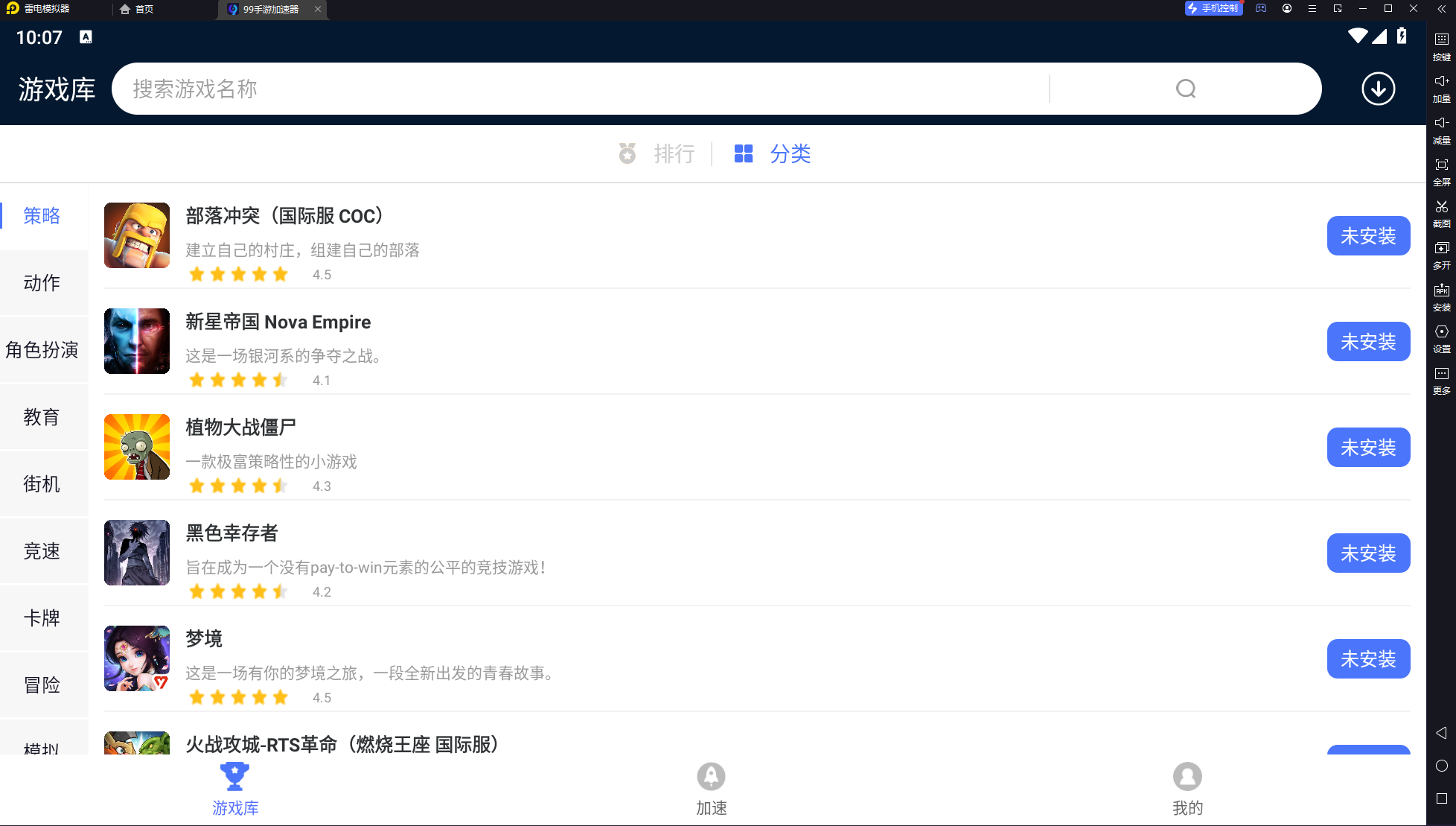Viewport: 1456px width, 826px height.
Task: Open the 植物大战僵尸 title
Action: (x=240, y=428)
